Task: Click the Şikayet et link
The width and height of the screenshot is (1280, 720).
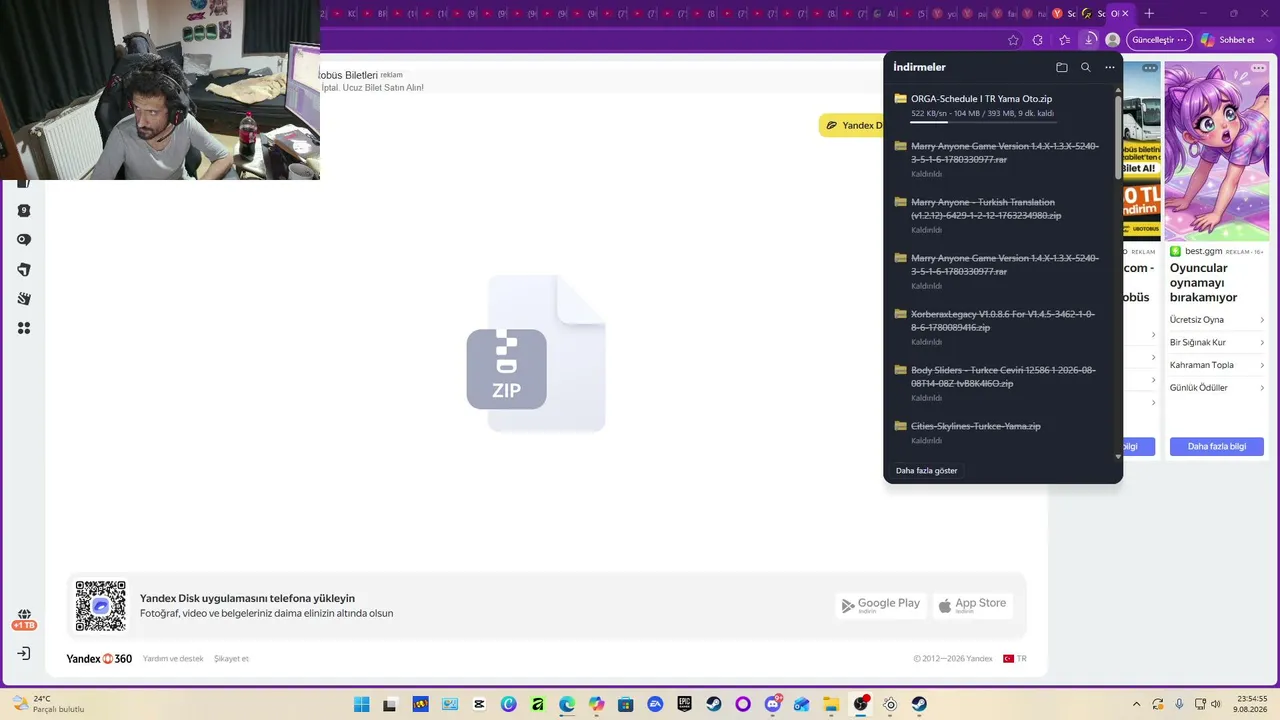Action: (x=231, y=659)
